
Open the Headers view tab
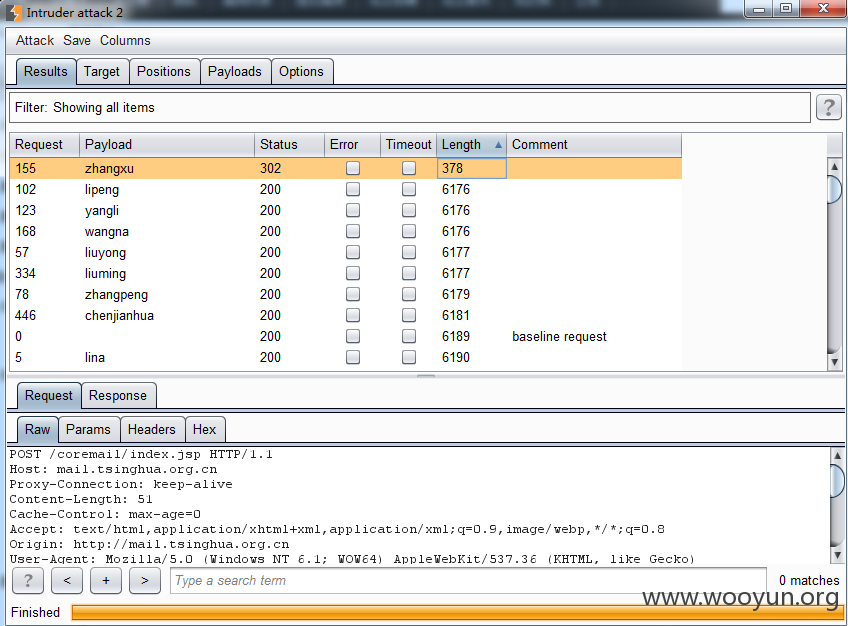point(152,429)
